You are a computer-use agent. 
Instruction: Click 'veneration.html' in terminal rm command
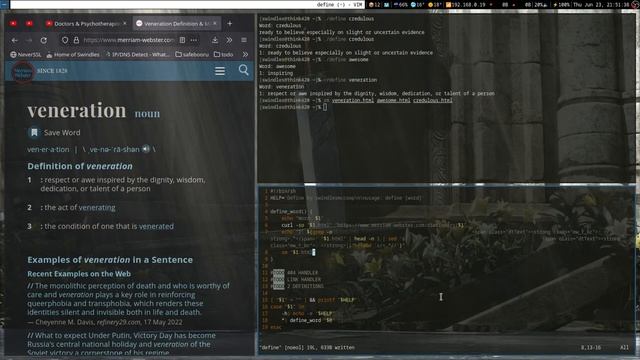point(353,100)
